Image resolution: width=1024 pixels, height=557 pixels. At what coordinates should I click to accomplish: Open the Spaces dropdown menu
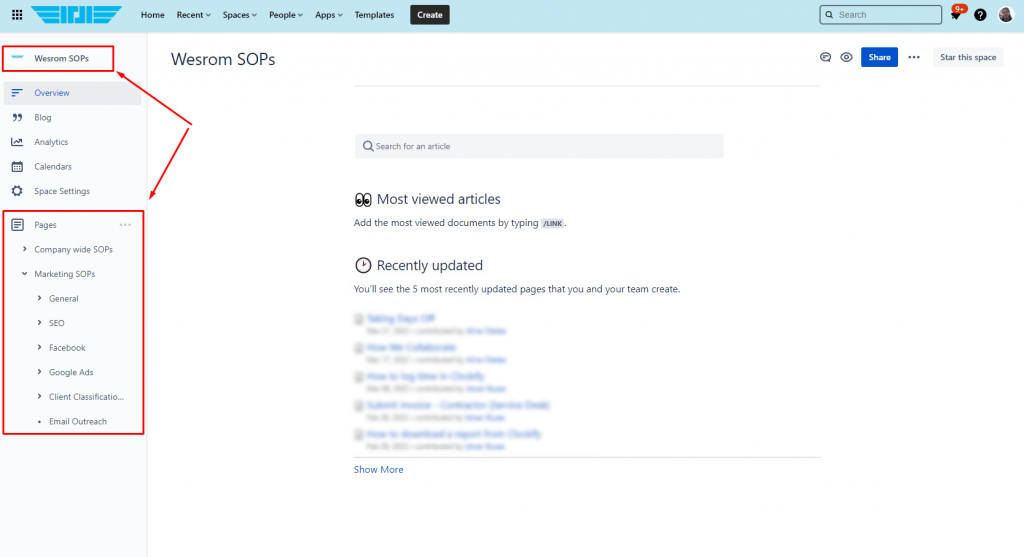(240, 15)
